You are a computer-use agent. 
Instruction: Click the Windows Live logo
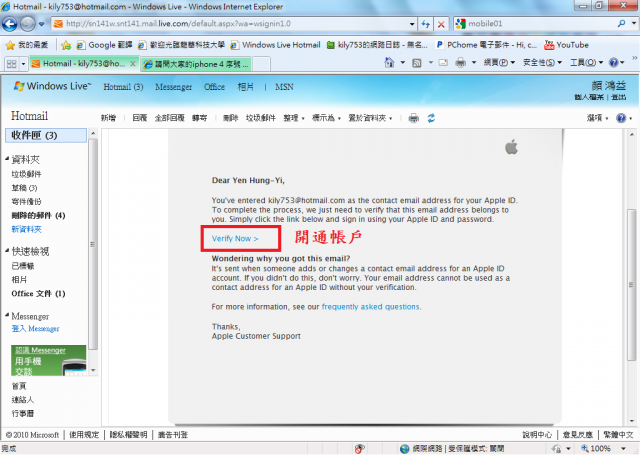pyautogui.click(x=52, y=86)
